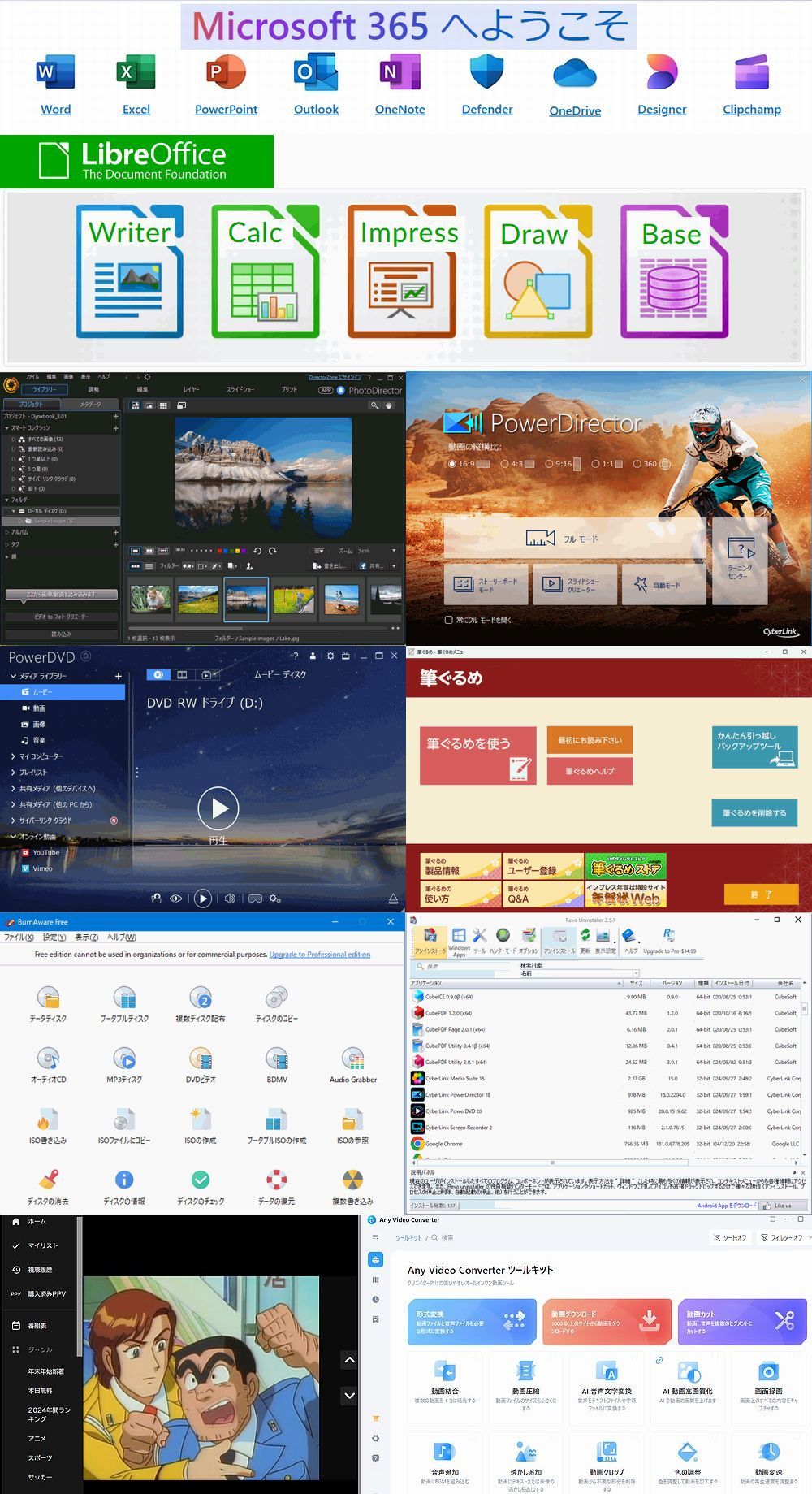Collapse the Media Library section in PowerDVD
812x1494 pixels.
13,676
